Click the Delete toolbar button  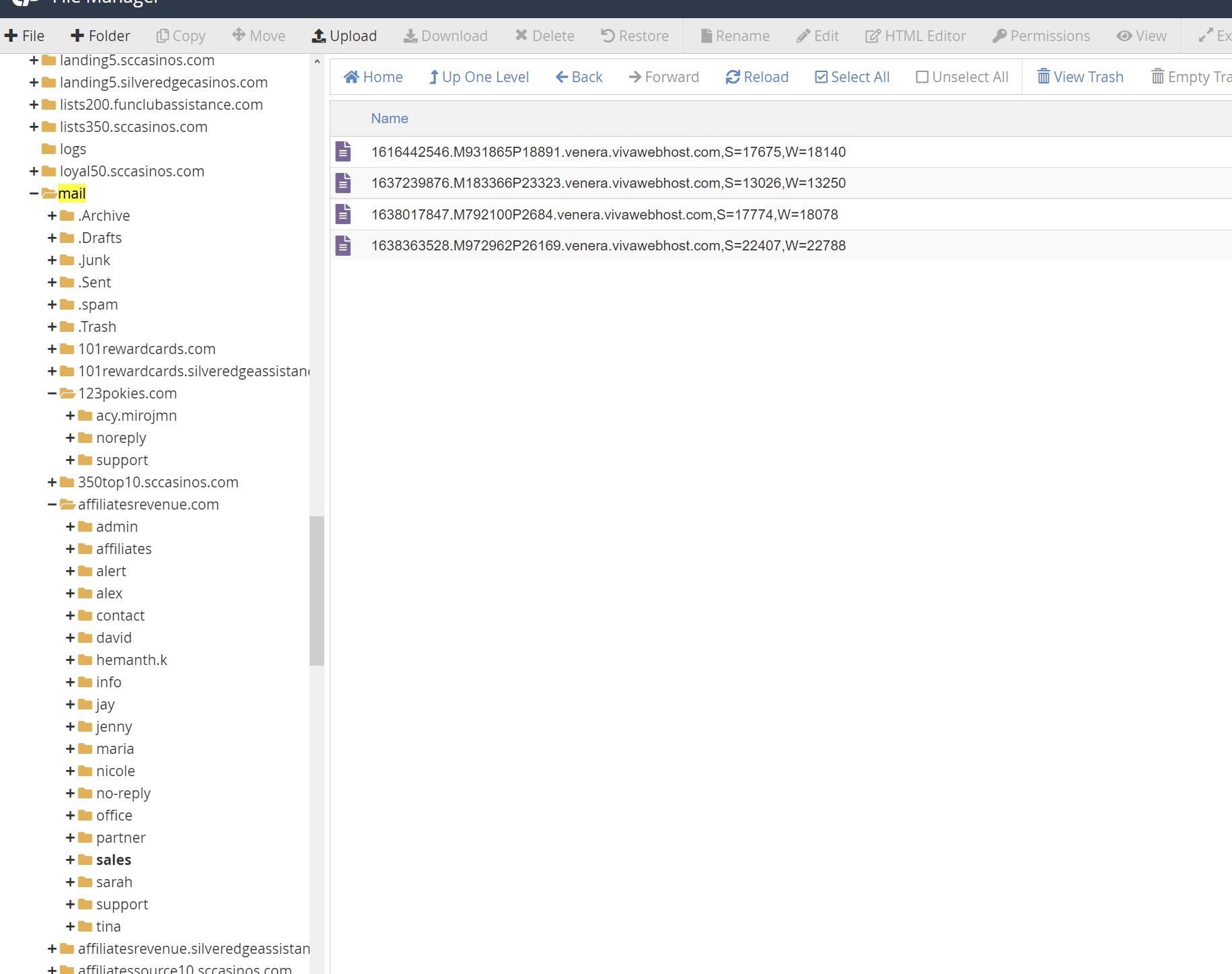point(545,36)
